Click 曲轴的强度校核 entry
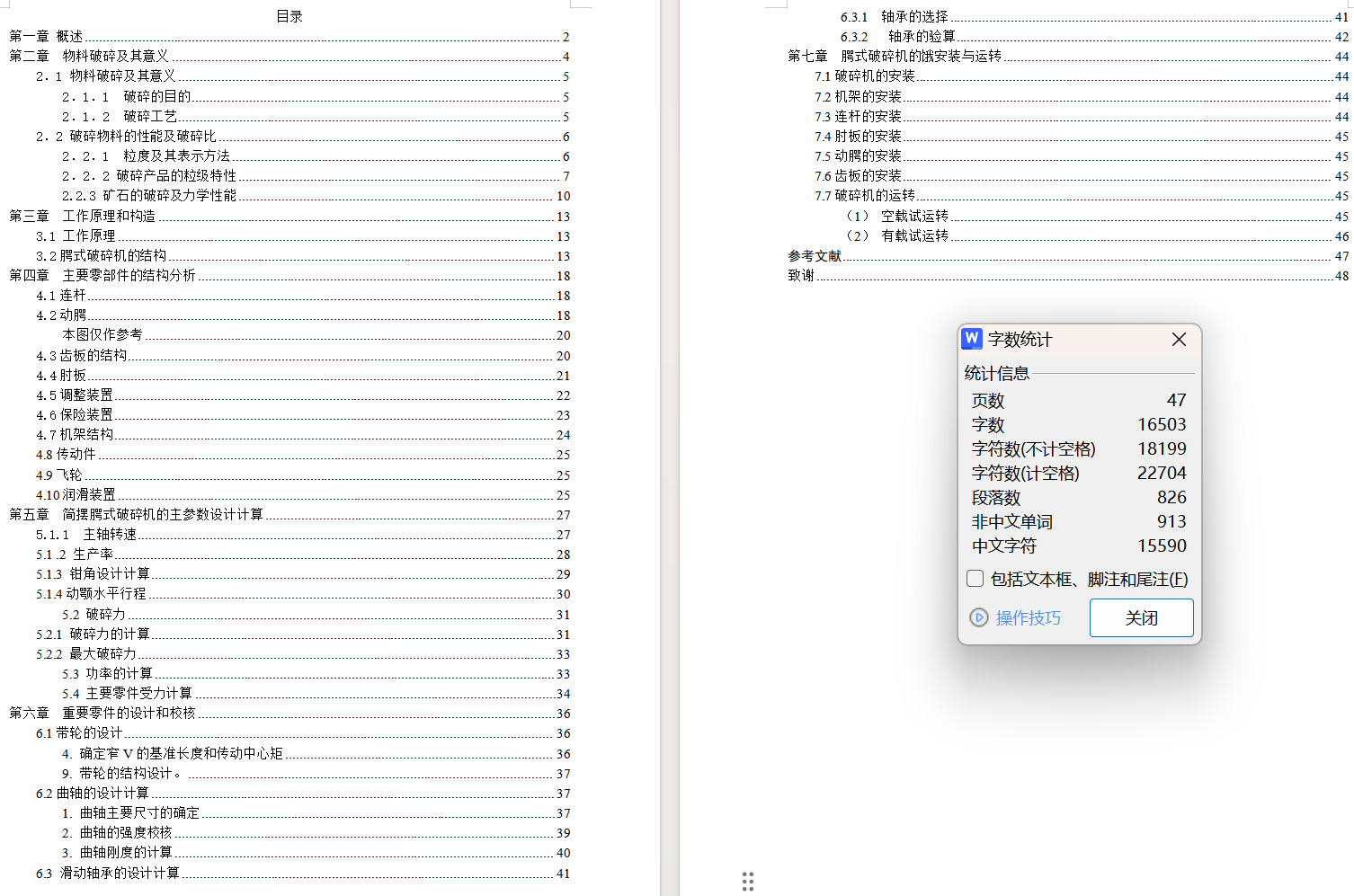 [316, 832]
